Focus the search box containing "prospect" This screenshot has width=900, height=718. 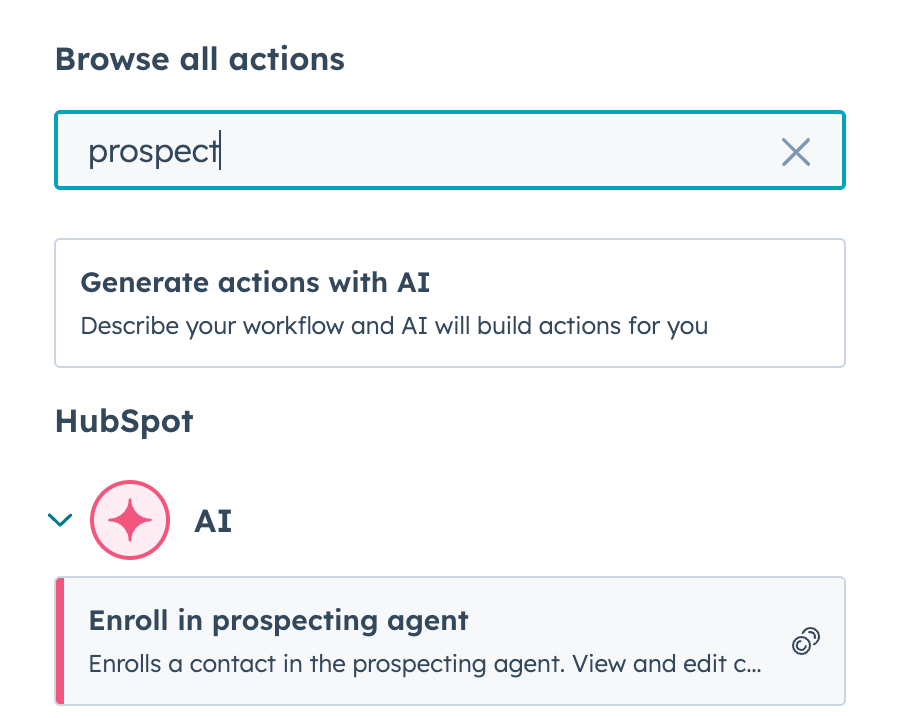450,151
